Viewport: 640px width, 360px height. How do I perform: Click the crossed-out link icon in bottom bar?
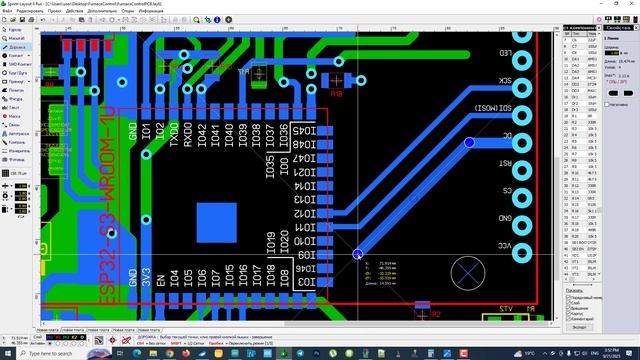coord(127,340)
